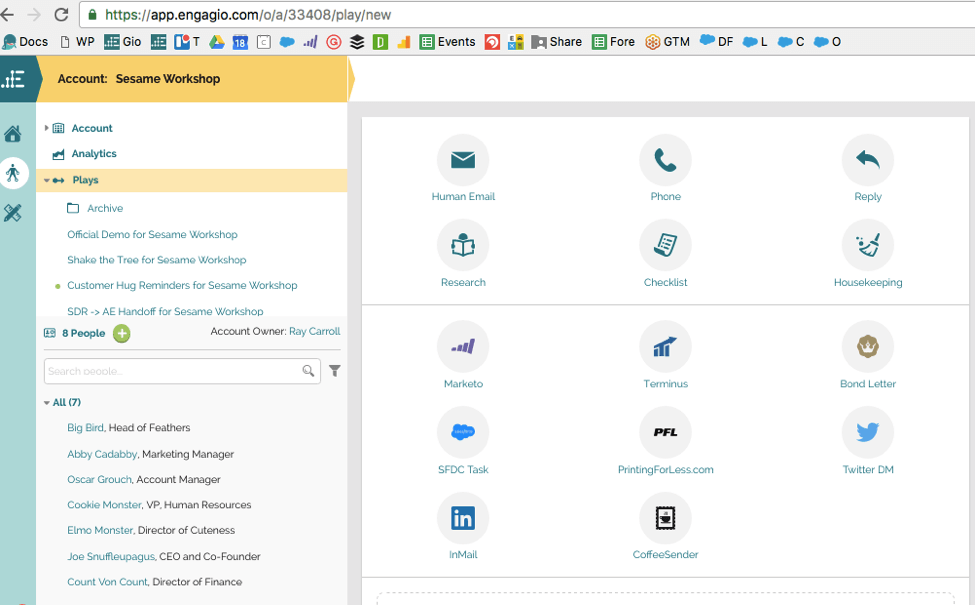Viewport: 975px width, 605px height.
Task: Open the Google Drive bookmark
Action: 216,42
